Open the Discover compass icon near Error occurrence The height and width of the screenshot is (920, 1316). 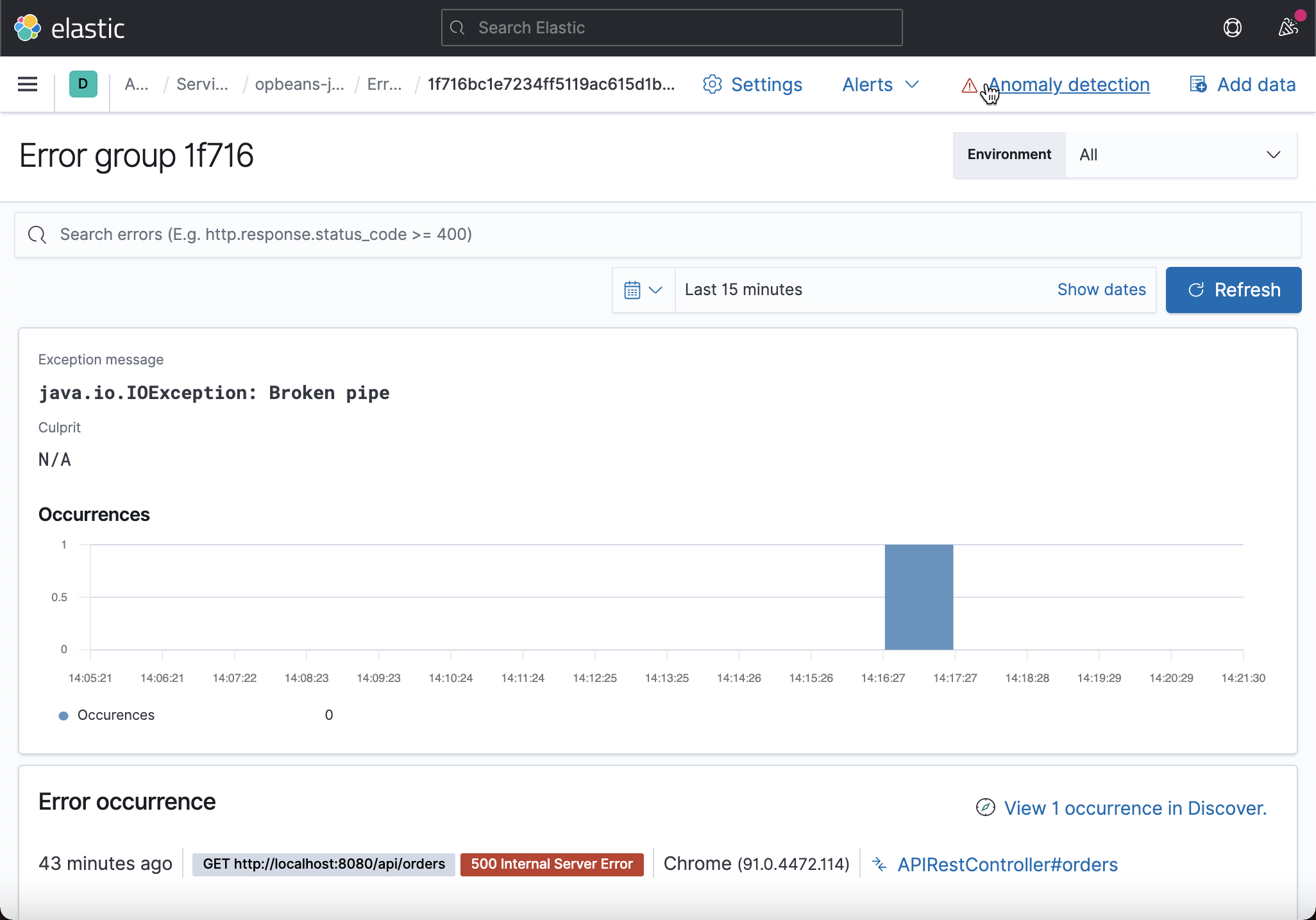point(986,808)
